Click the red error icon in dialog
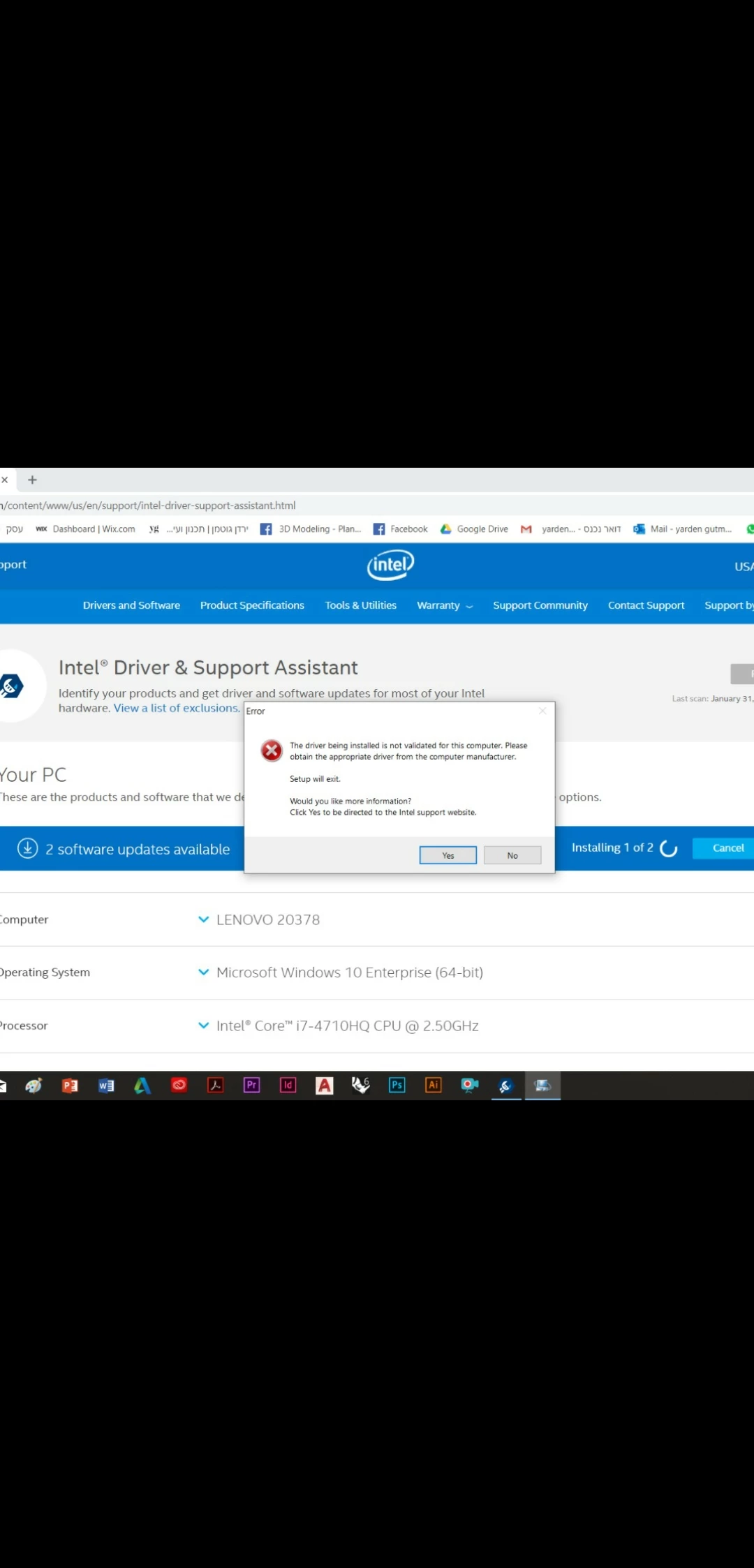Viewport: 754px width, 1568px height. click(272, 750)
